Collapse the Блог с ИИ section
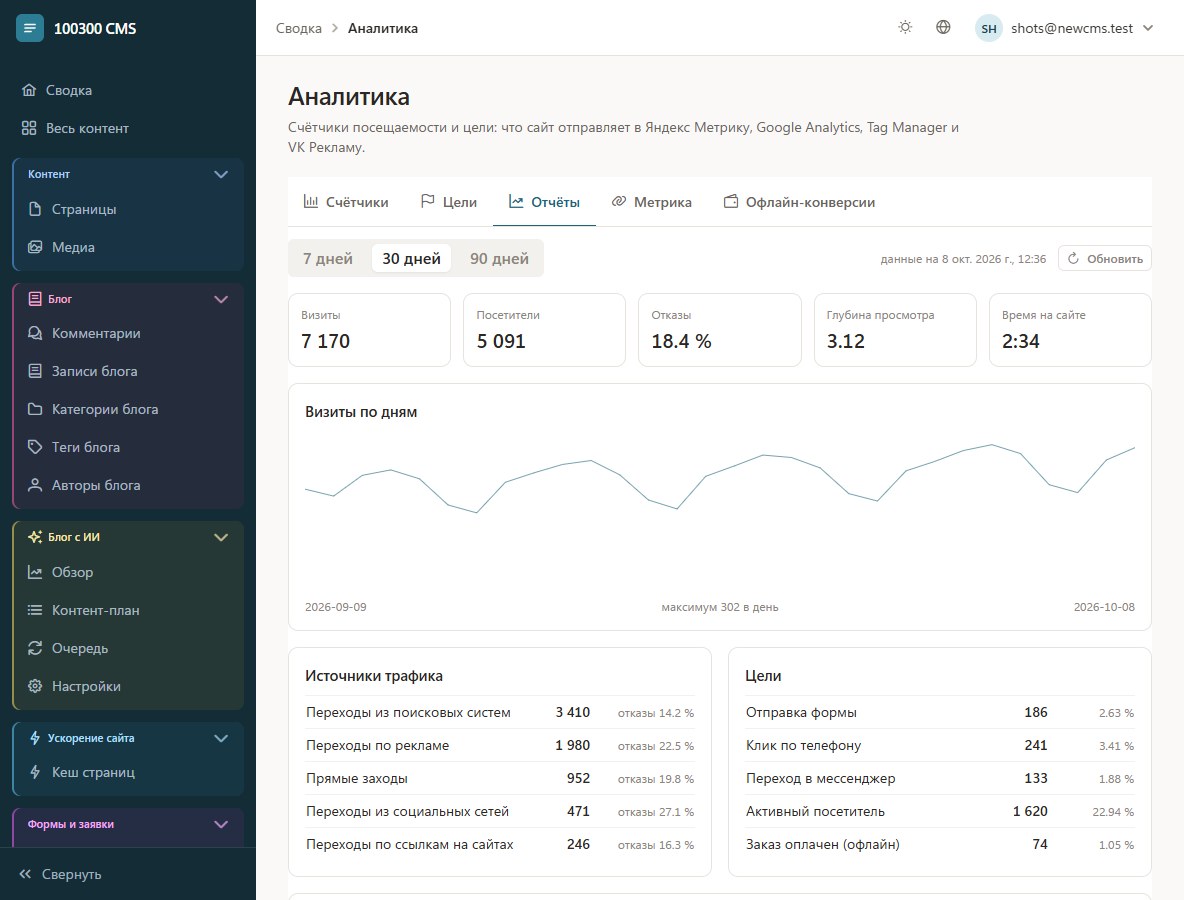This screenshot has width=1184, height=900. coord(221,537)
